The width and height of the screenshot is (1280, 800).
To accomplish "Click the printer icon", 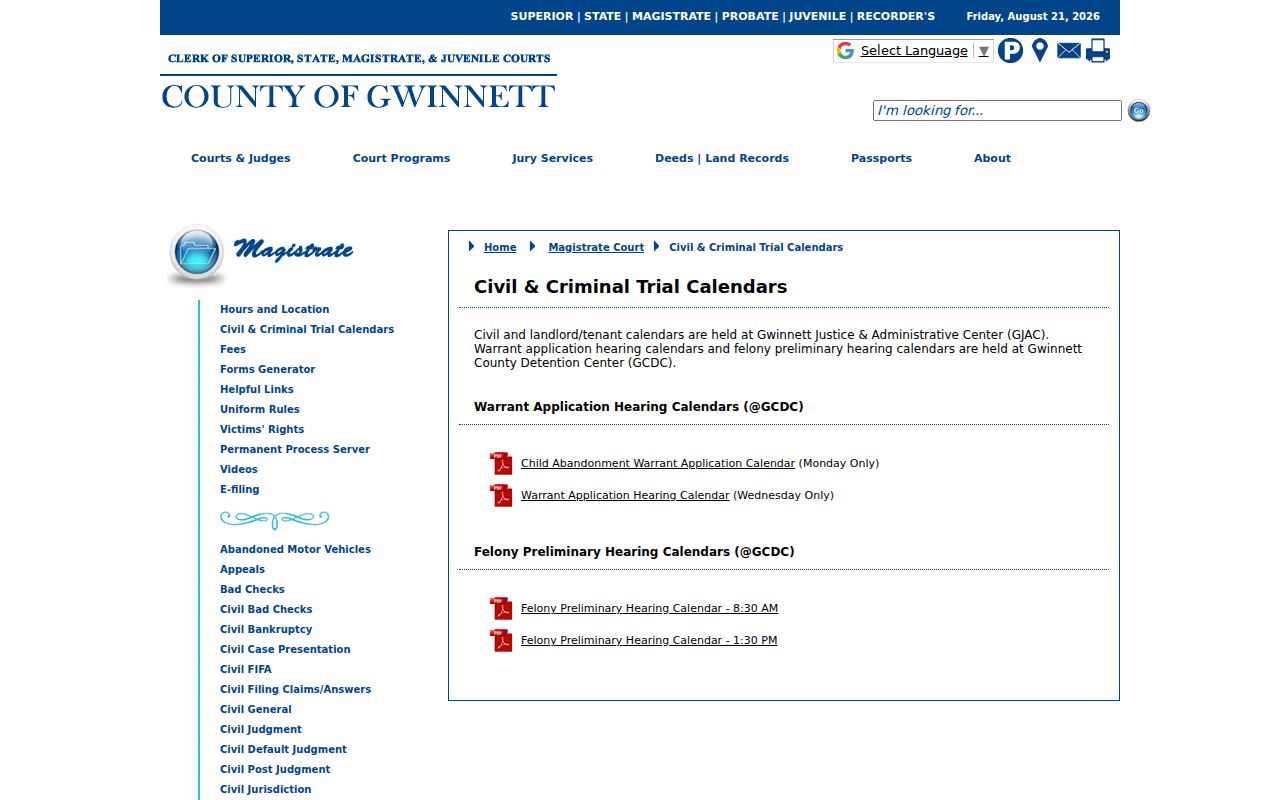I will pos(1098,51).
